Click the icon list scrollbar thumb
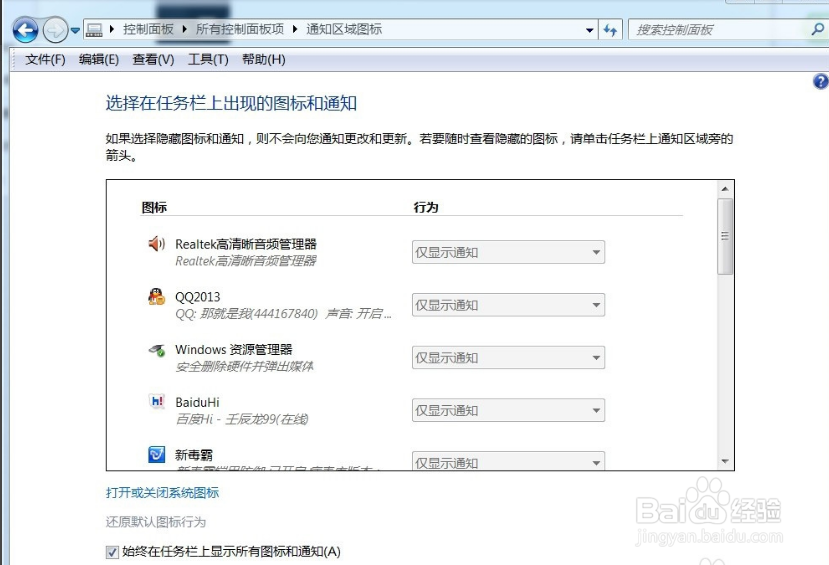Image resolution: width=829 pixels, height=565 pixels. pos(725,236)
